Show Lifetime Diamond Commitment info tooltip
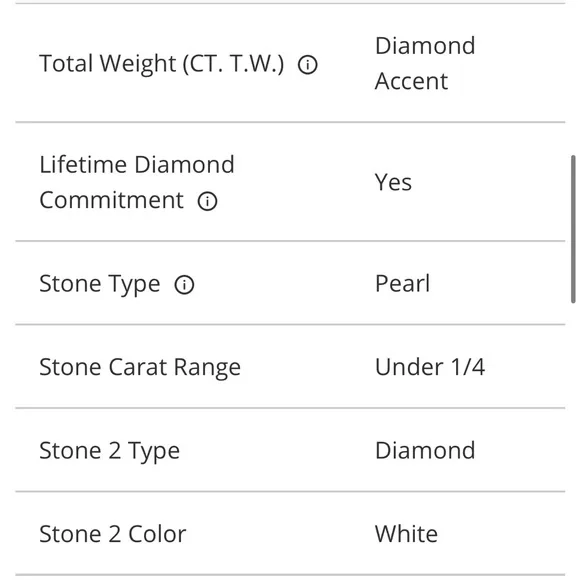The height and width of the screenshot is (580, 580). pos(207,201)
